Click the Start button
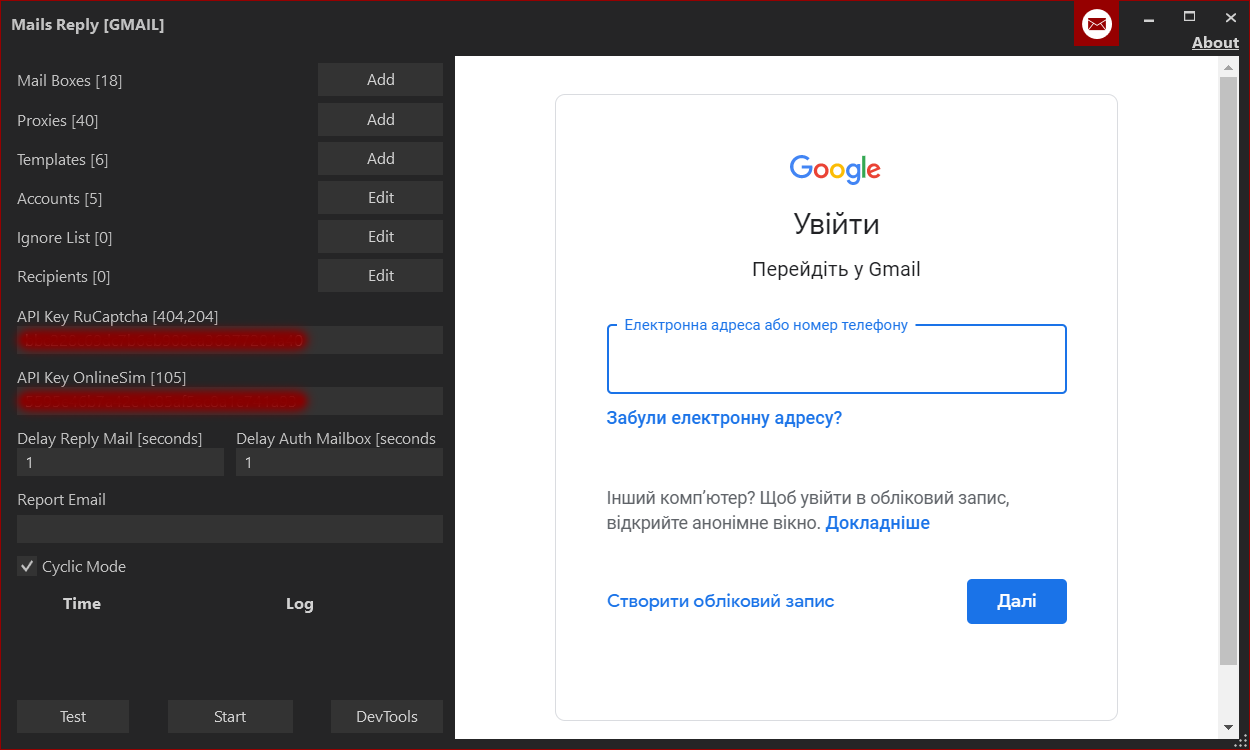 pyautogui.click(x=230, y=716)
